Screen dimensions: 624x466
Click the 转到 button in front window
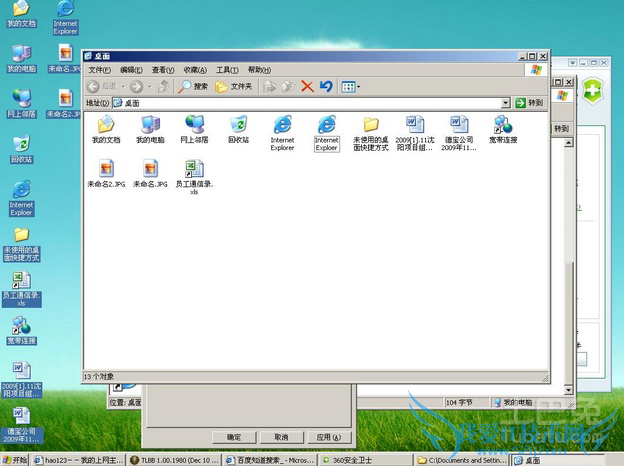point(529,103)
